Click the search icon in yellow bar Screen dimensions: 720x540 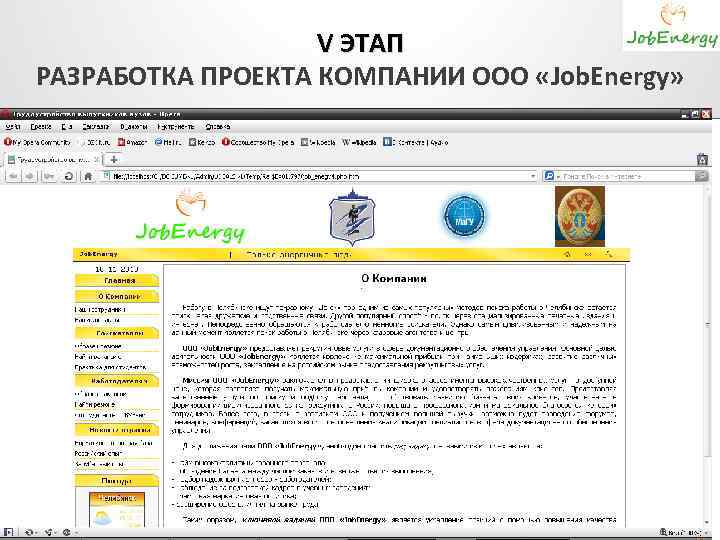coord(609,254)
